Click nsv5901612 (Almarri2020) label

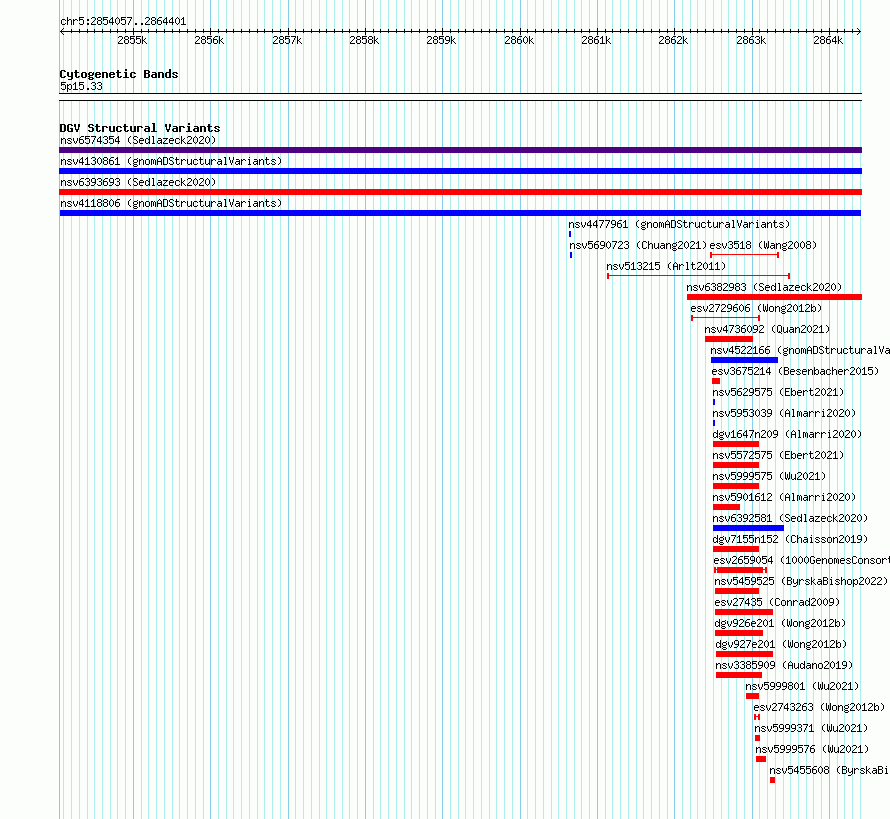784,497
